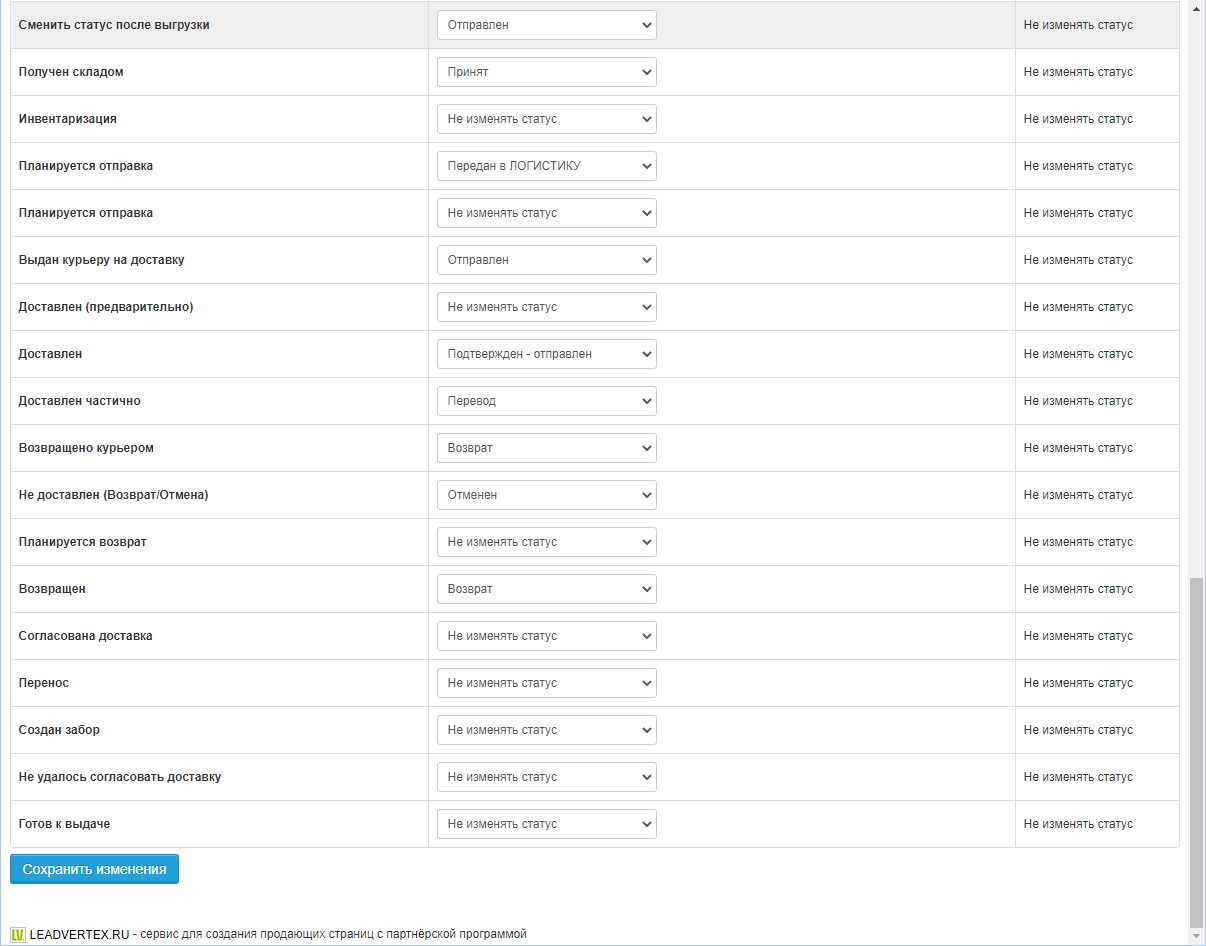The image size is (1206, 946).
Task: Open Не удалось согласовать доставку dropdown
Action: coord(547,777)
